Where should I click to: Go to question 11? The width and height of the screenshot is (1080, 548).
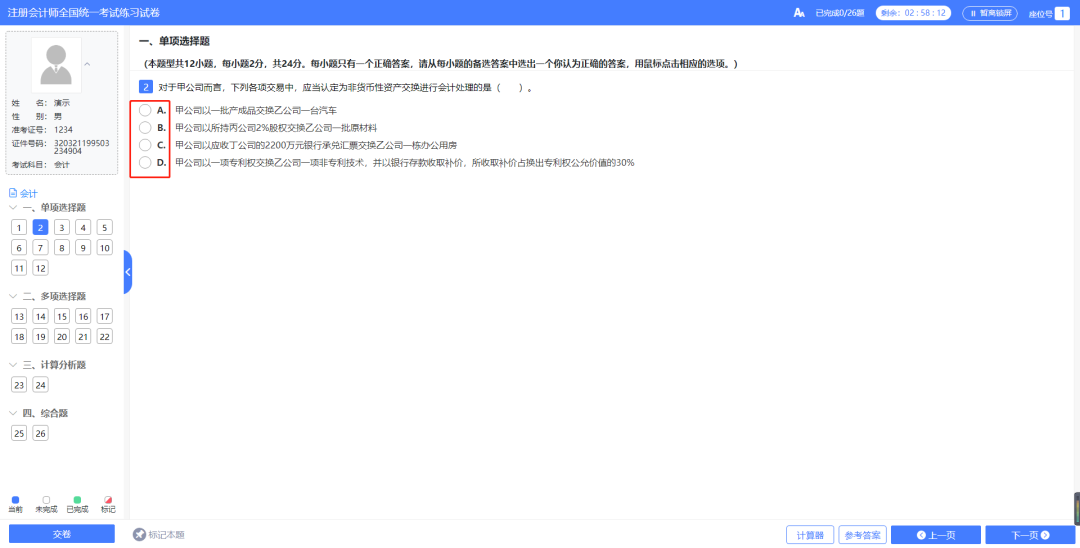[x=19, y=268]
